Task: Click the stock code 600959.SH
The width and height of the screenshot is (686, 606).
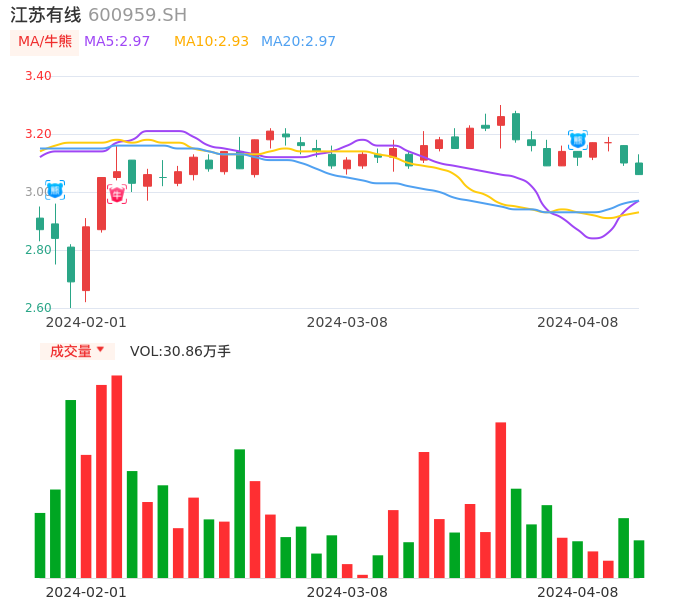Action: tap(137, 15)
